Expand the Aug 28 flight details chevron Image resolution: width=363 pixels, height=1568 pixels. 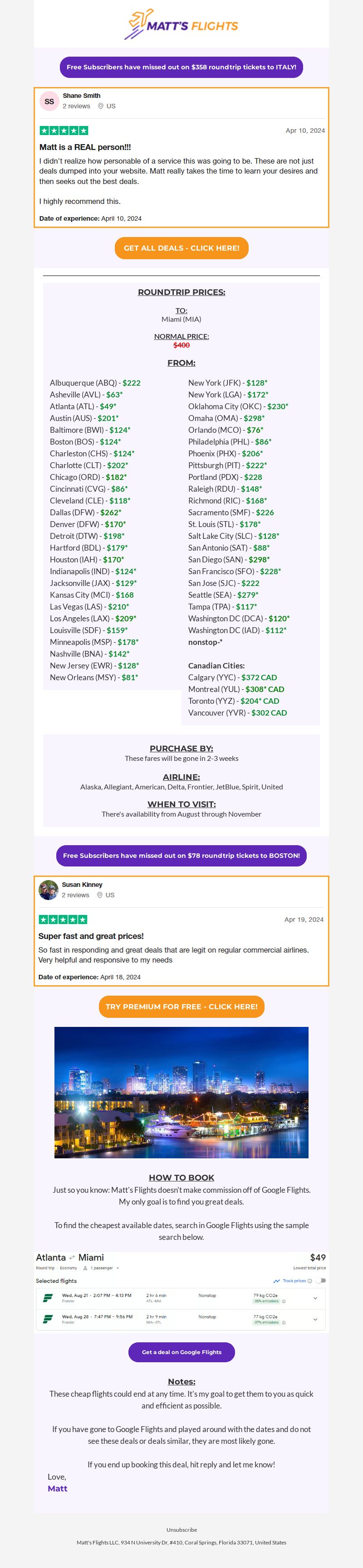pos(315,1320)
